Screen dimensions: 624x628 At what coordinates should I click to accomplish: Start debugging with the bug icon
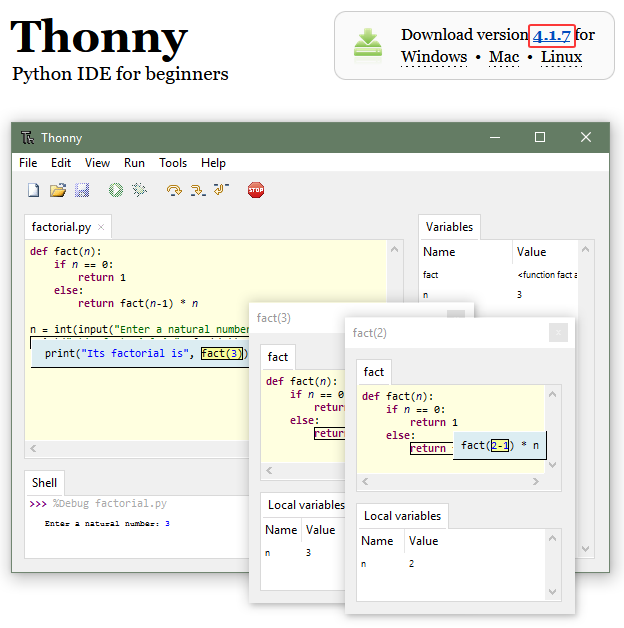point(139,190)
